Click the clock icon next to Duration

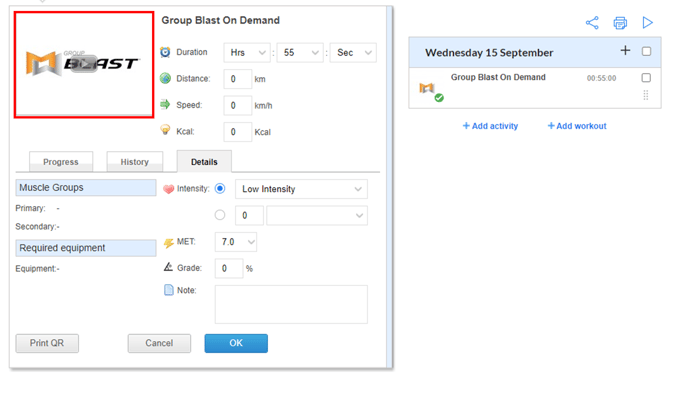click(165, 52)
